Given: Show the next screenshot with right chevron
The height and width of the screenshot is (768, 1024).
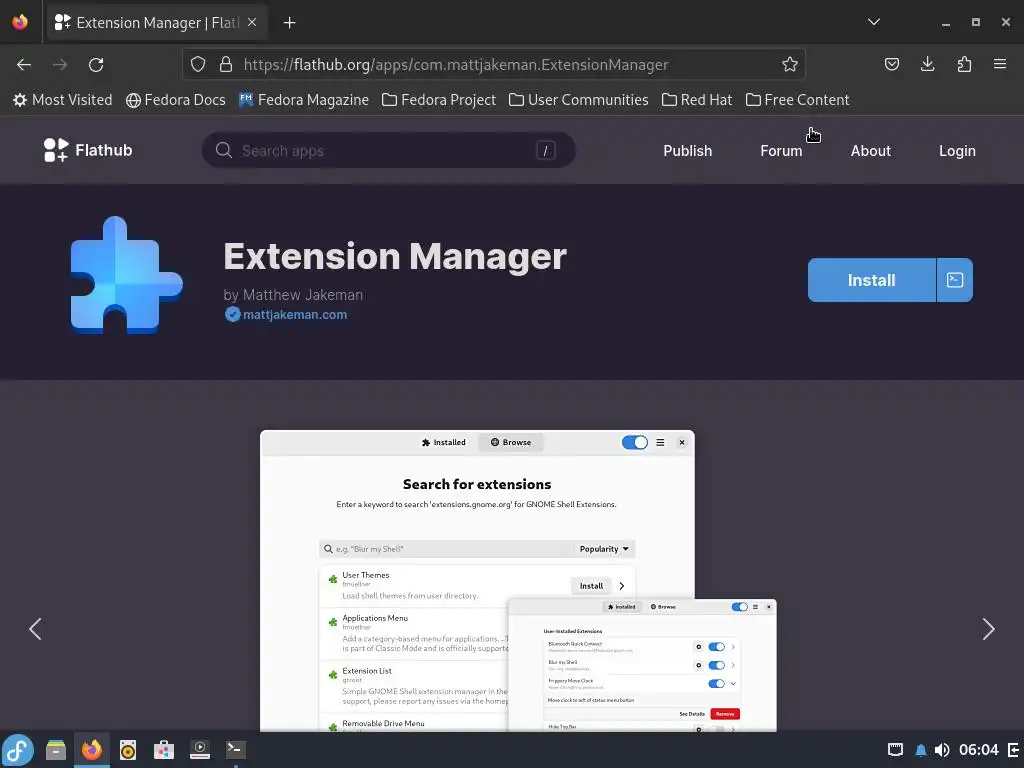Looking at the screenshot, I should [989, 629].
